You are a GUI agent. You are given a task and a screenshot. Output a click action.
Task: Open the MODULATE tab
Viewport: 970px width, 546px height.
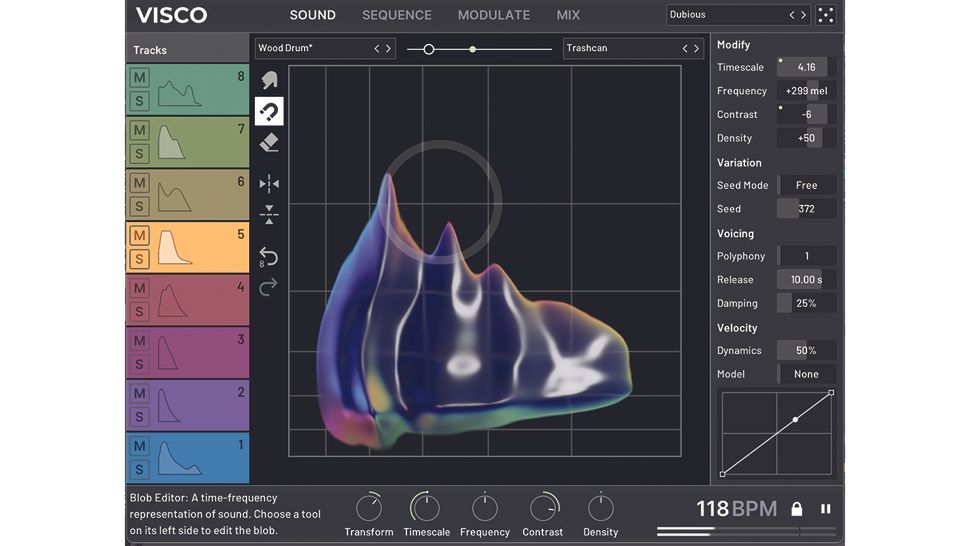click(494, 15)
